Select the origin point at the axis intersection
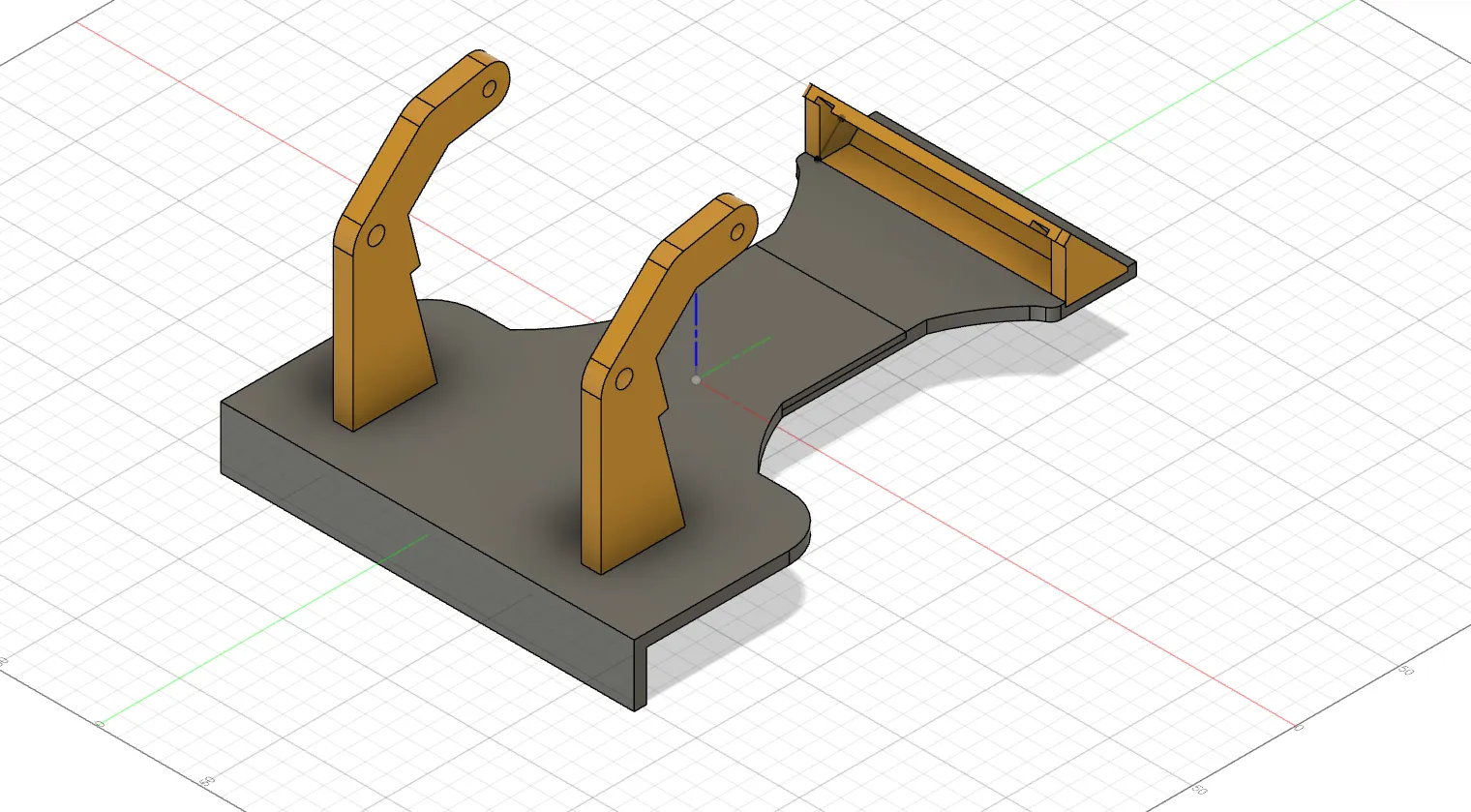Screen dimensions: 1471x812 click(x=696, y=380)
